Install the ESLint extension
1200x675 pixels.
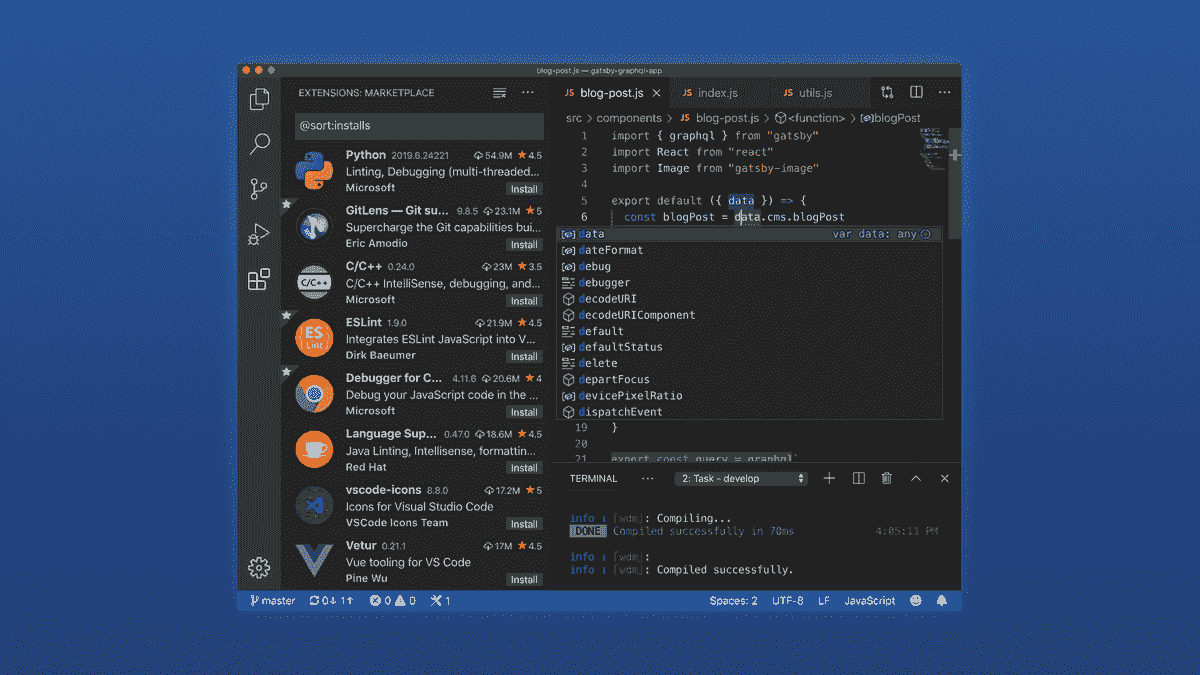(524, 356)
